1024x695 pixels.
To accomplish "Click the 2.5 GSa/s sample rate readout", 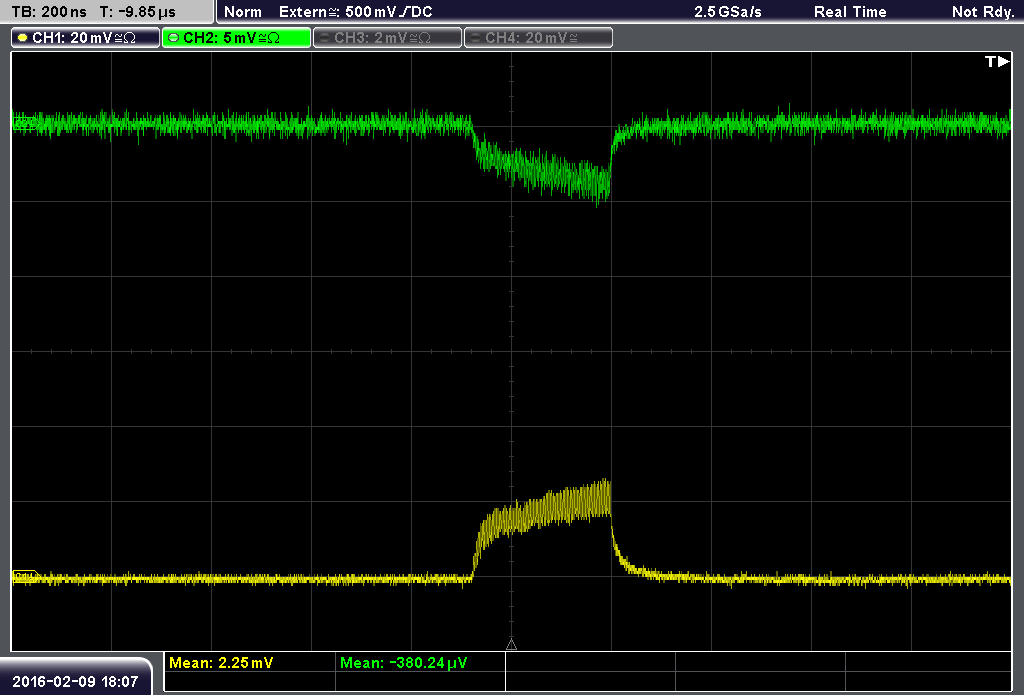I will tap(728, 12).
